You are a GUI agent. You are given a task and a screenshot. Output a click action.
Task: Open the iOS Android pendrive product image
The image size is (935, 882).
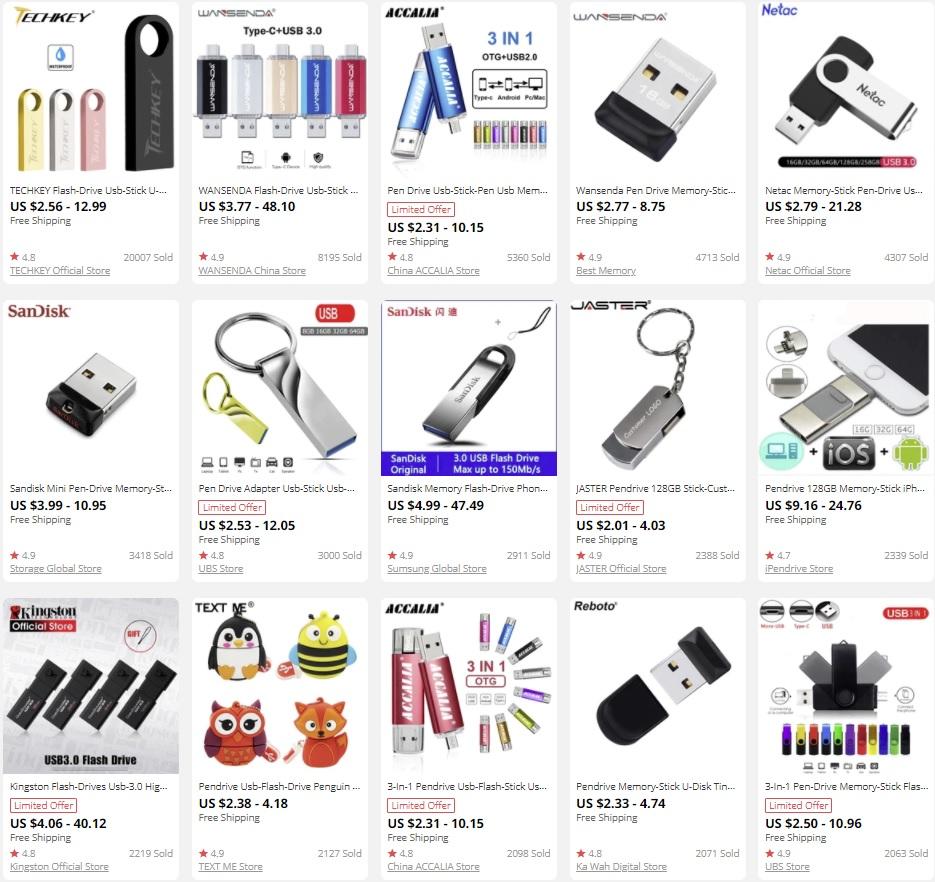[x=846, y=388]
